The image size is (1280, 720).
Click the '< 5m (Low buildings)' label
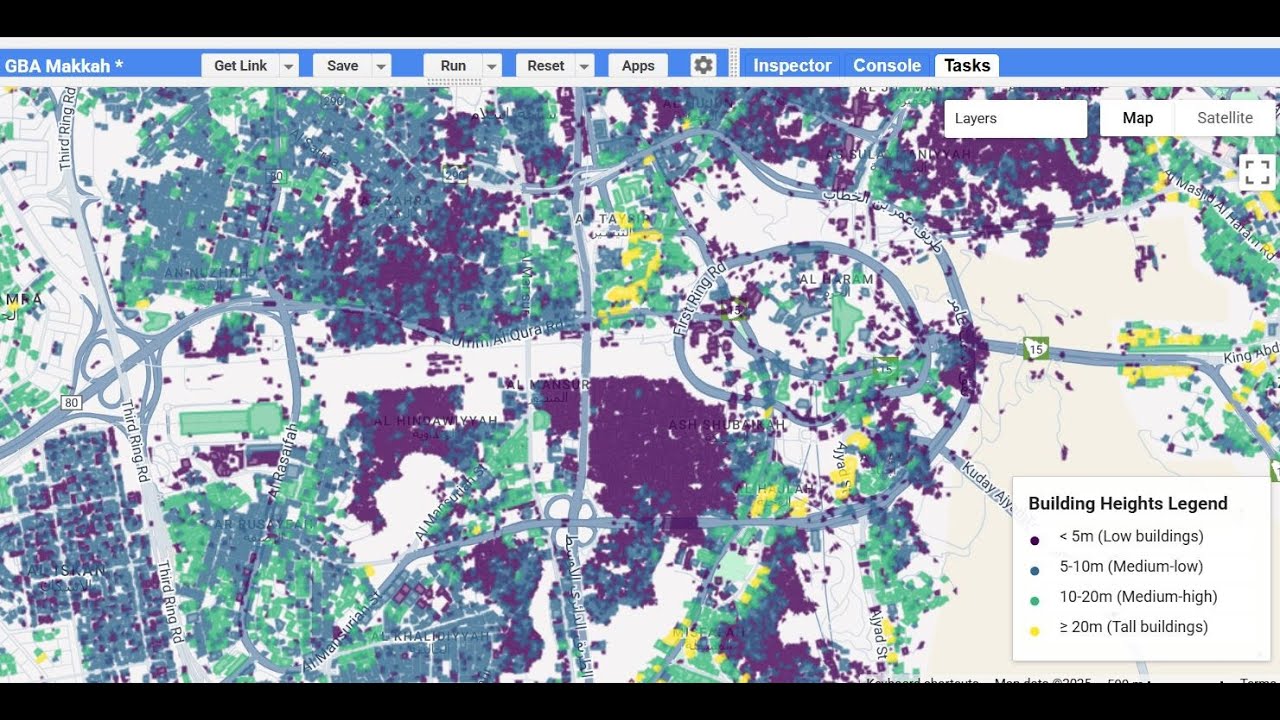1132,536
